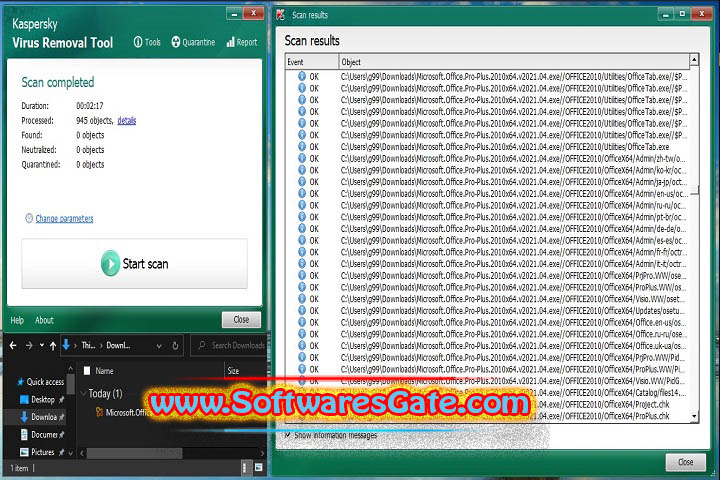Tick the select-all checkbox beside Name column

click(x=85, y=371)
